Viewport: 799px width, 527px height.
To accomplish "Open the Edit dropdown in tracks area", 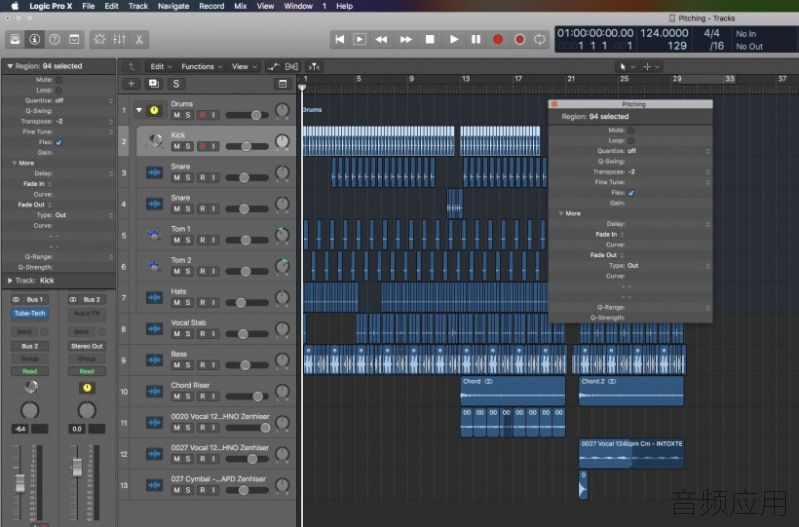I will [x=161, y=67].
